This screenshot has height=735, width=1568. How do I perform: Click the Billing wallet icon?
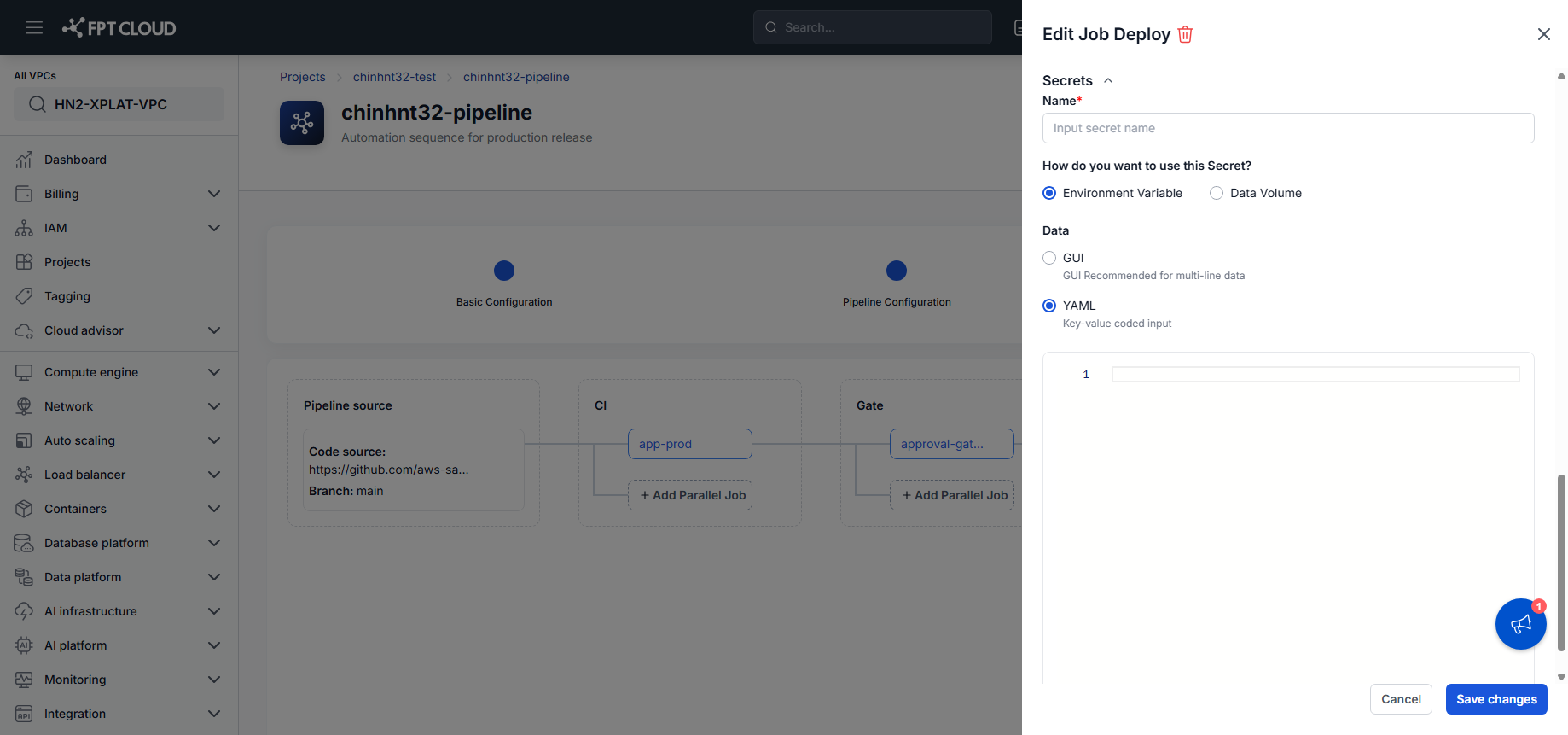click(24, 194)
